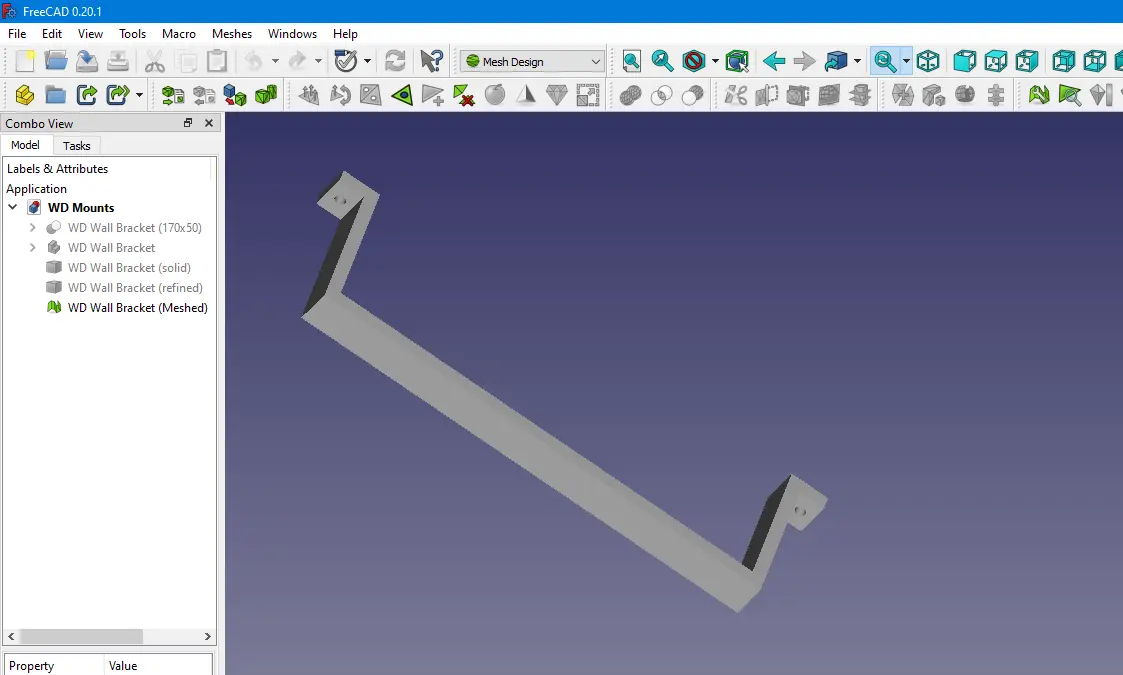
Task: Open the Edit menu
Action: point(52,34)
